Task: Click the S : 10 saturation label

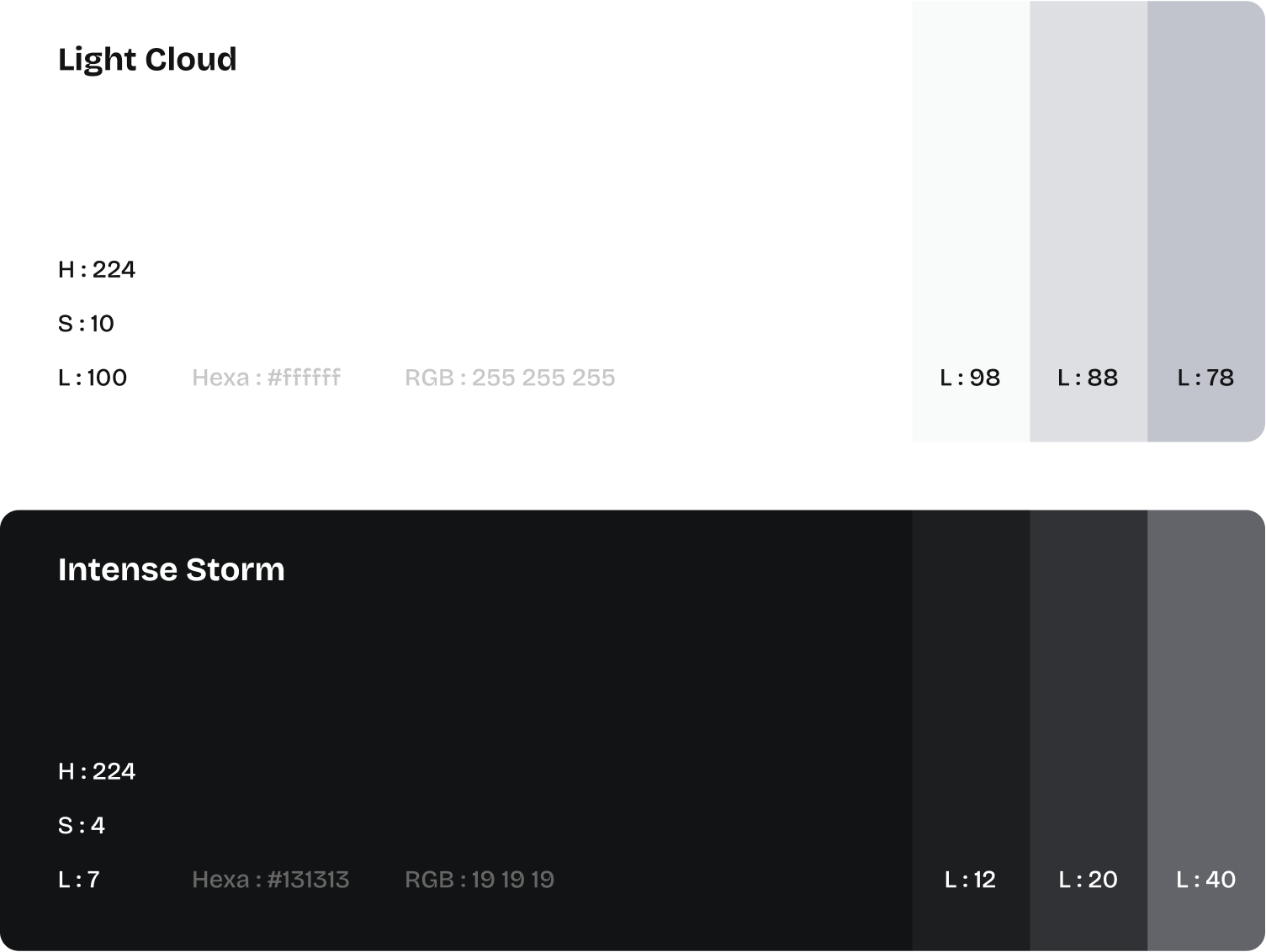Action: tap(86, 324)
